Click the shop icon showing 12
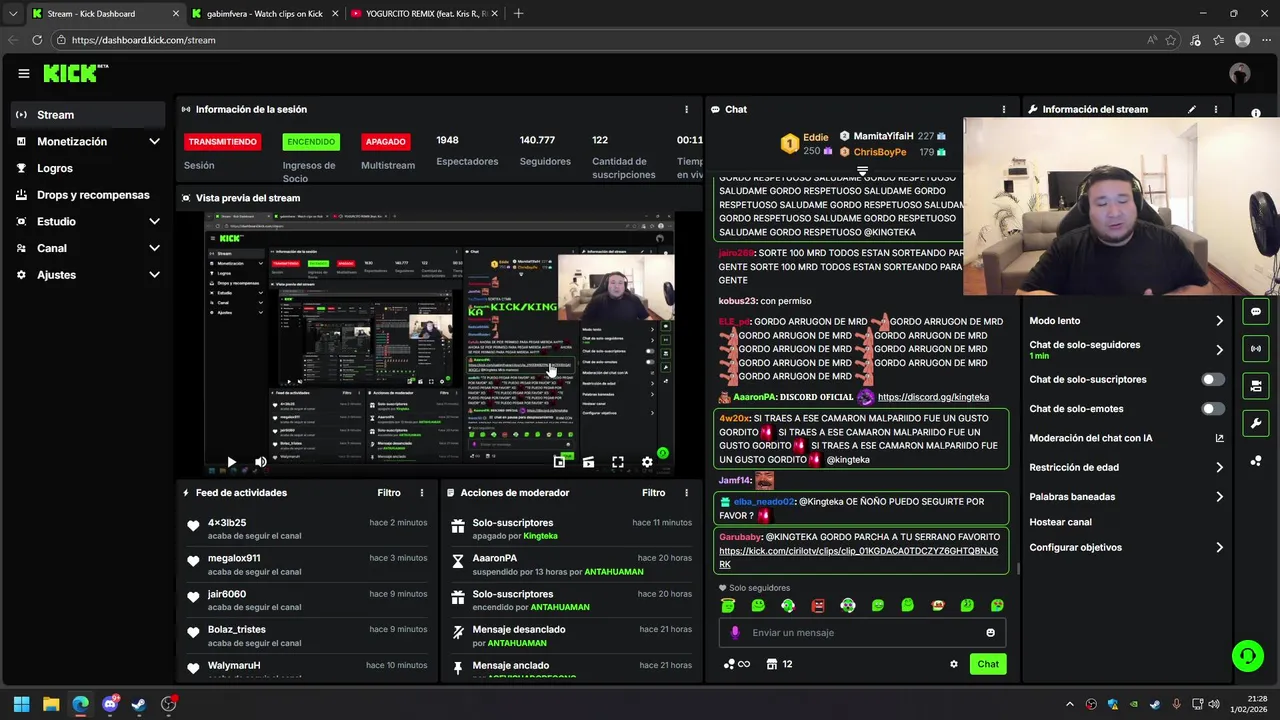 click(x=779, y=664)
